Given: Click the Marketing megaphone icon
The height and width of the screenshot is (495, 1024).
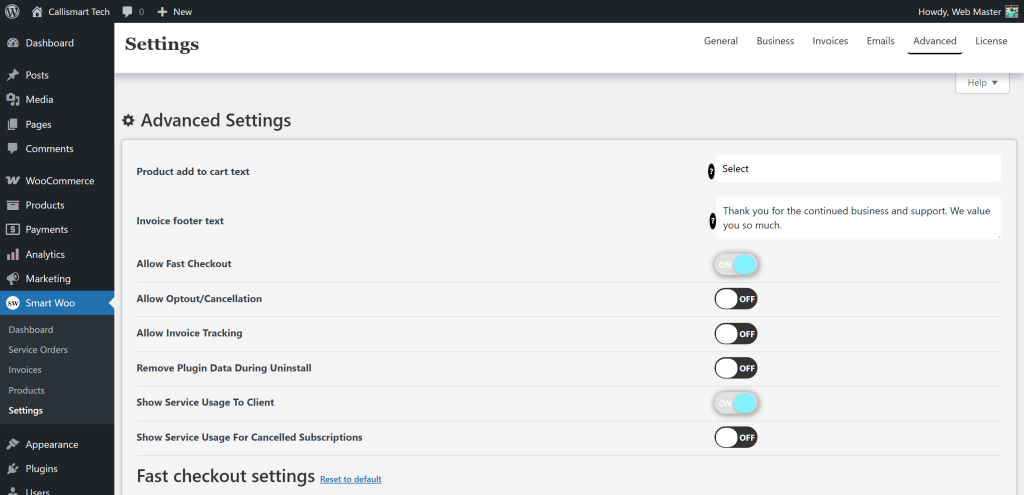Looking at the screenshot, I should pos(12,279).
